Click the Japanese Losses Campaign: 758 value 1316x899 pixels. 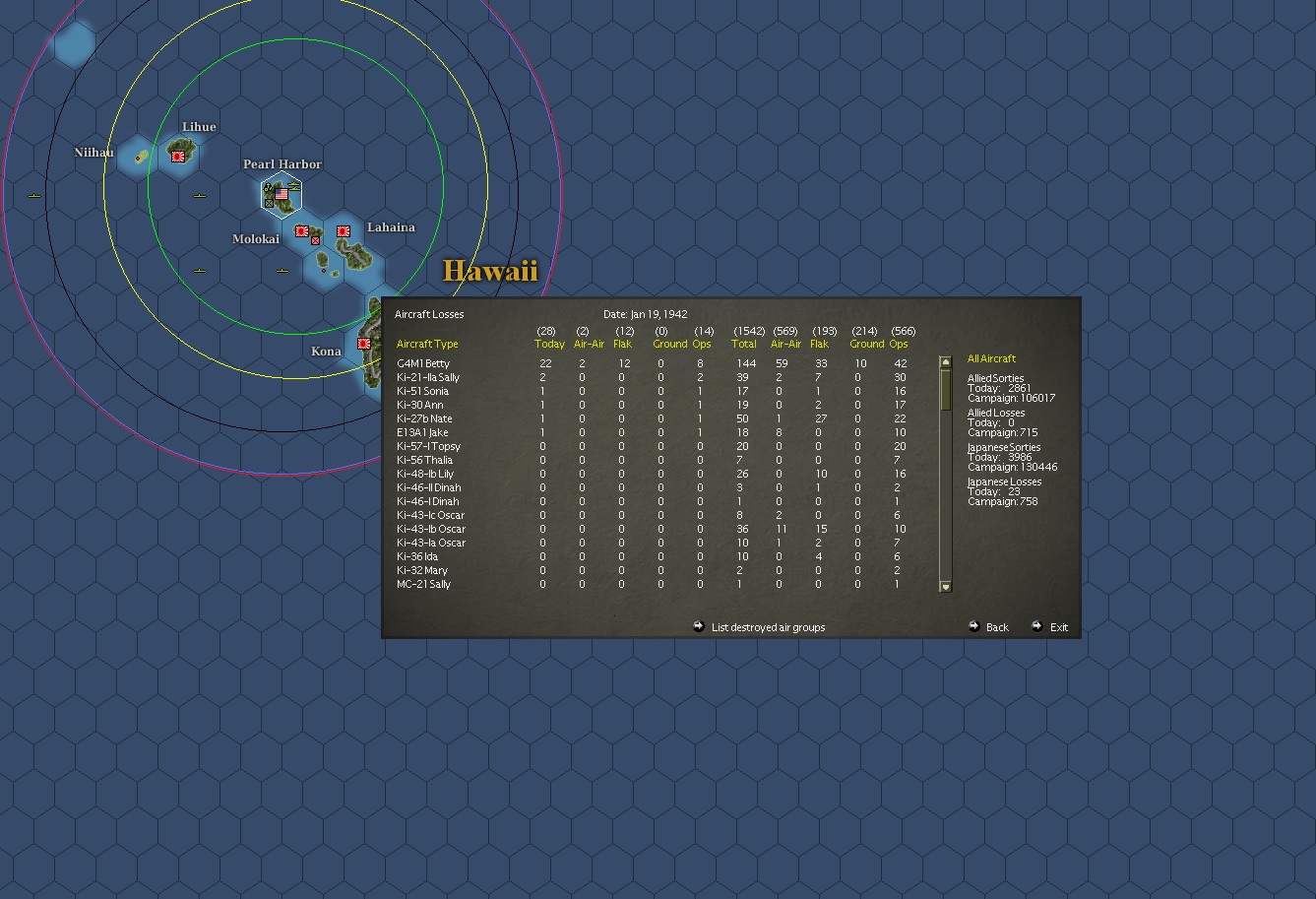tap(1002, 501)
